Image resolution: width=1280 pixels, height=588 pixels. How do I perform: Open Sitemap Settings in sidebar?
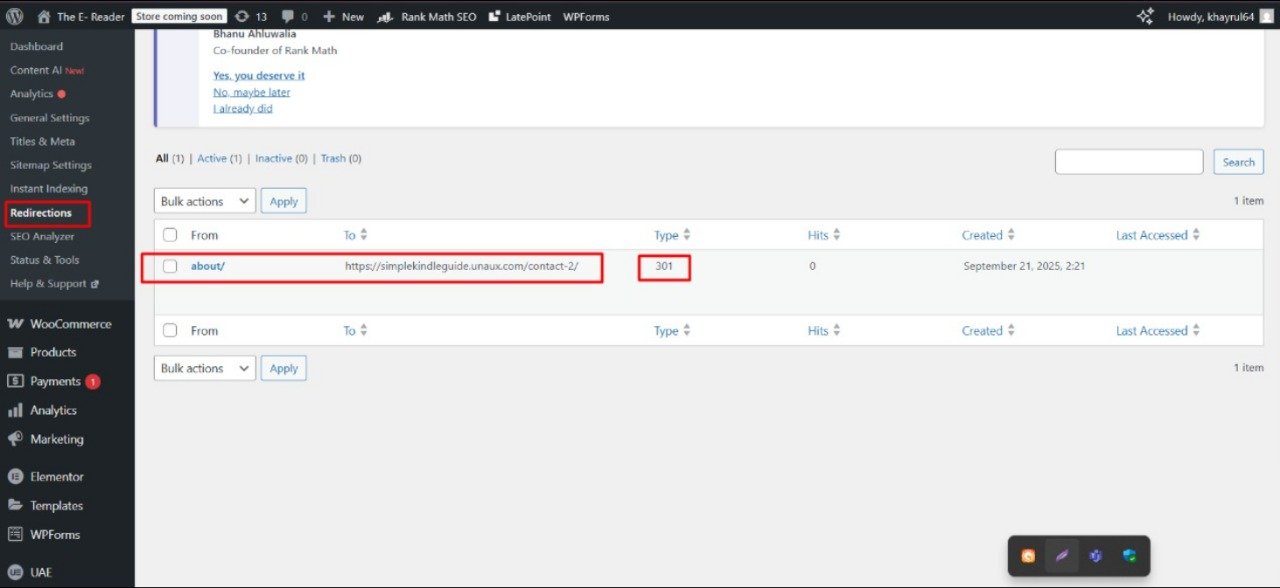50,165
